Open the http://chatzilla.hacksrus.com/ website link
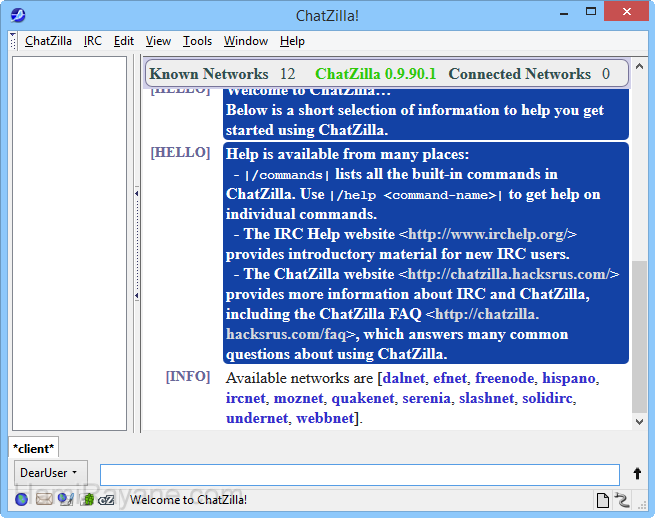Screen dimensions: 655x518 point(509,274)
